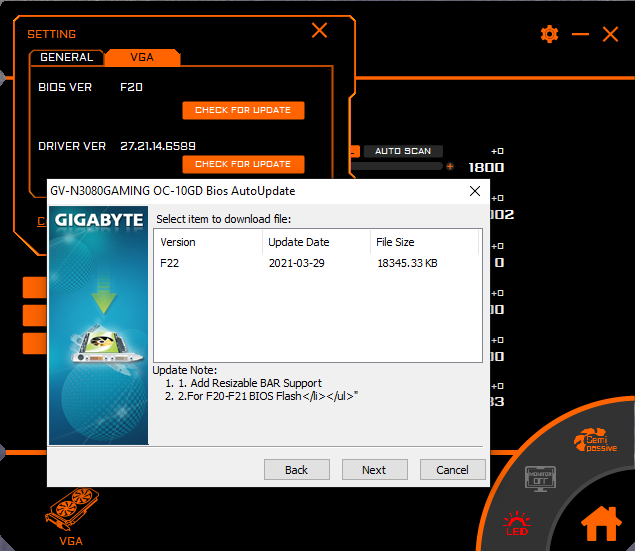Click the GIGABYTE banner image
The image size is (635, 551).
click(x=98, y=325)
